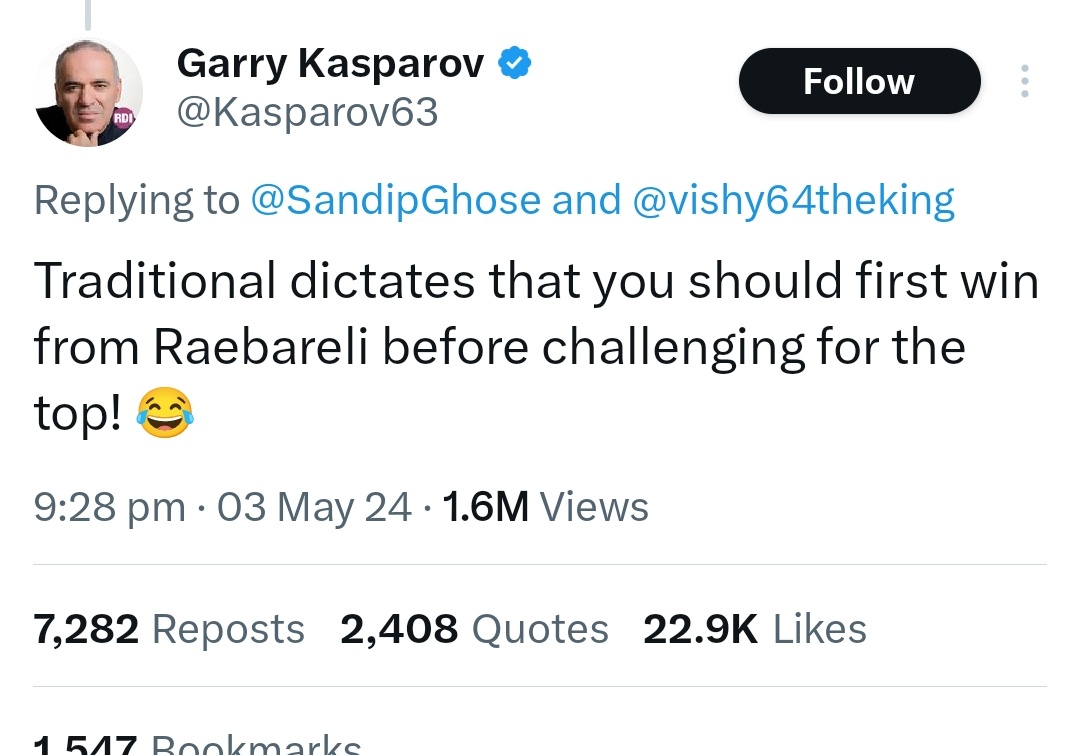
Task: Click the blue verified badge
Action: 514,64
